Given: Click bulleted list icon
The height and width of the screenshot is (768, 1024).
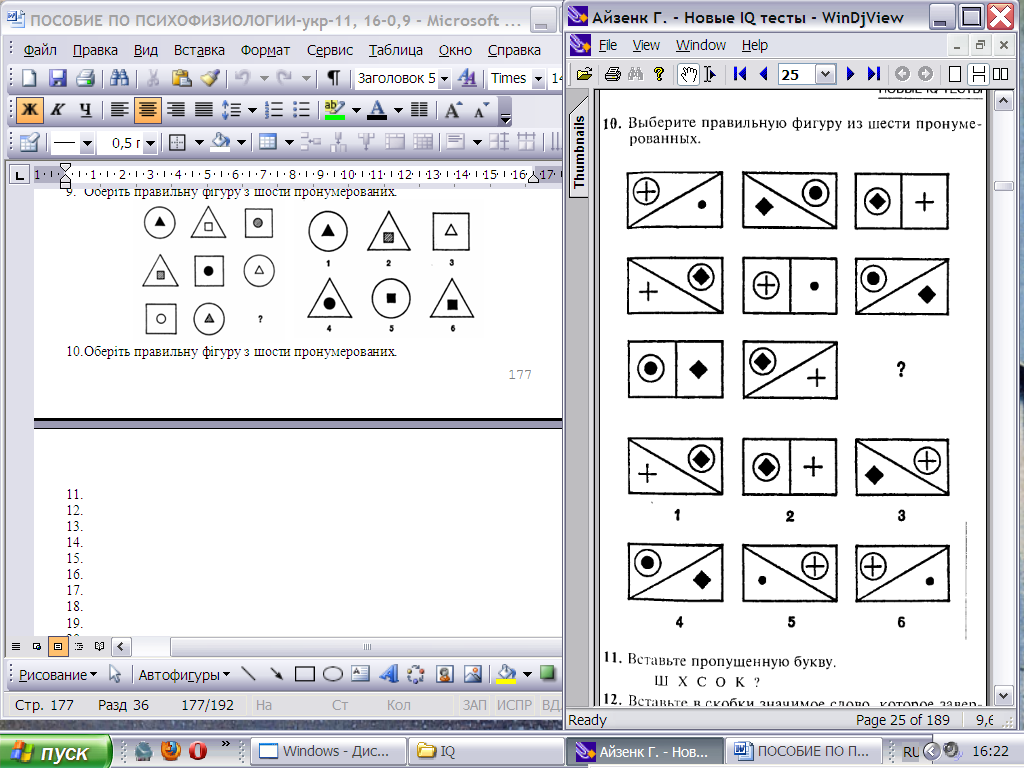Looking at the screenshot, I should pyautogui.click(x=301, y=110).
